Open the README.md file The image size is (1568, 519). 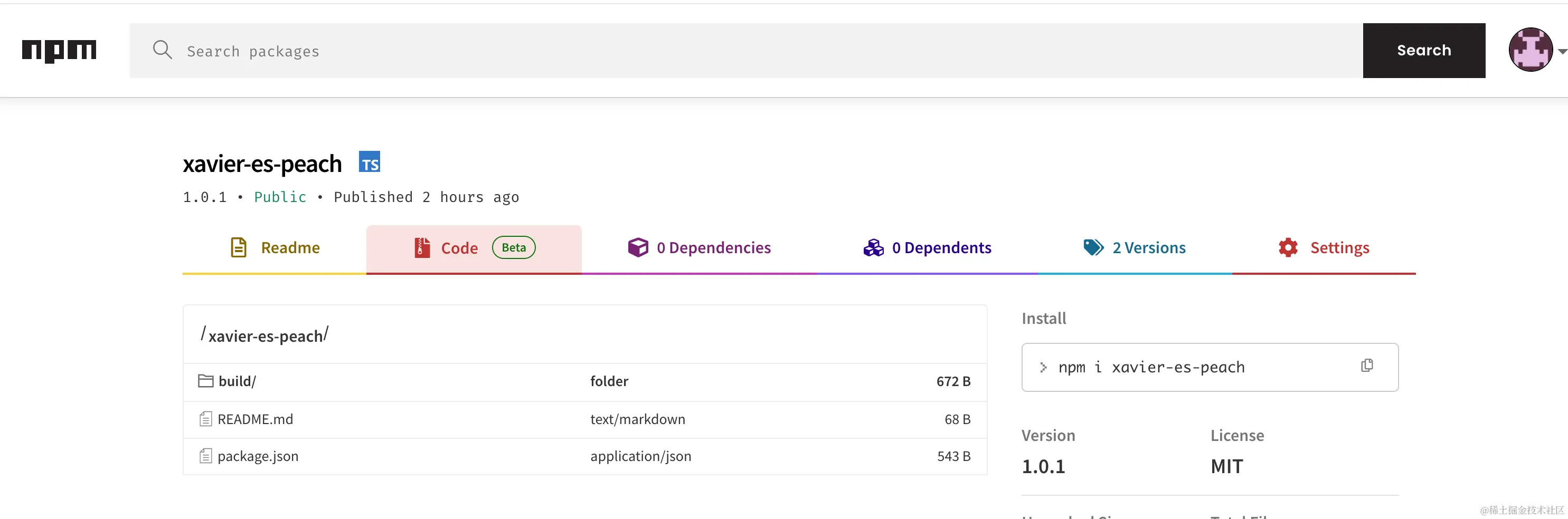(x=255, y=419)
